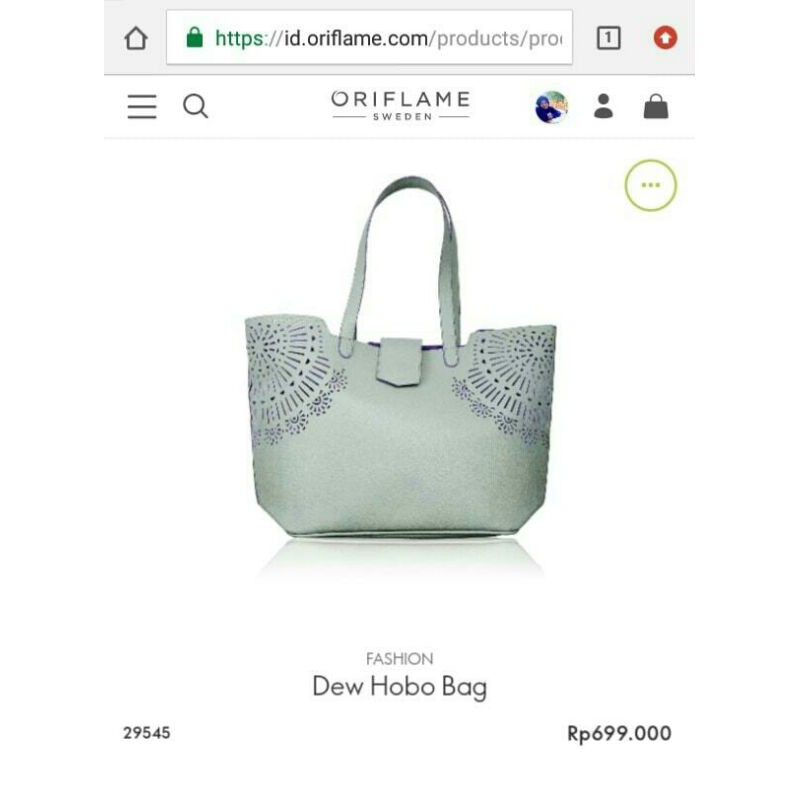Open the user account icon
Image resolution: width=800 pixels, height=800 pixels.
tap(604, 107)
